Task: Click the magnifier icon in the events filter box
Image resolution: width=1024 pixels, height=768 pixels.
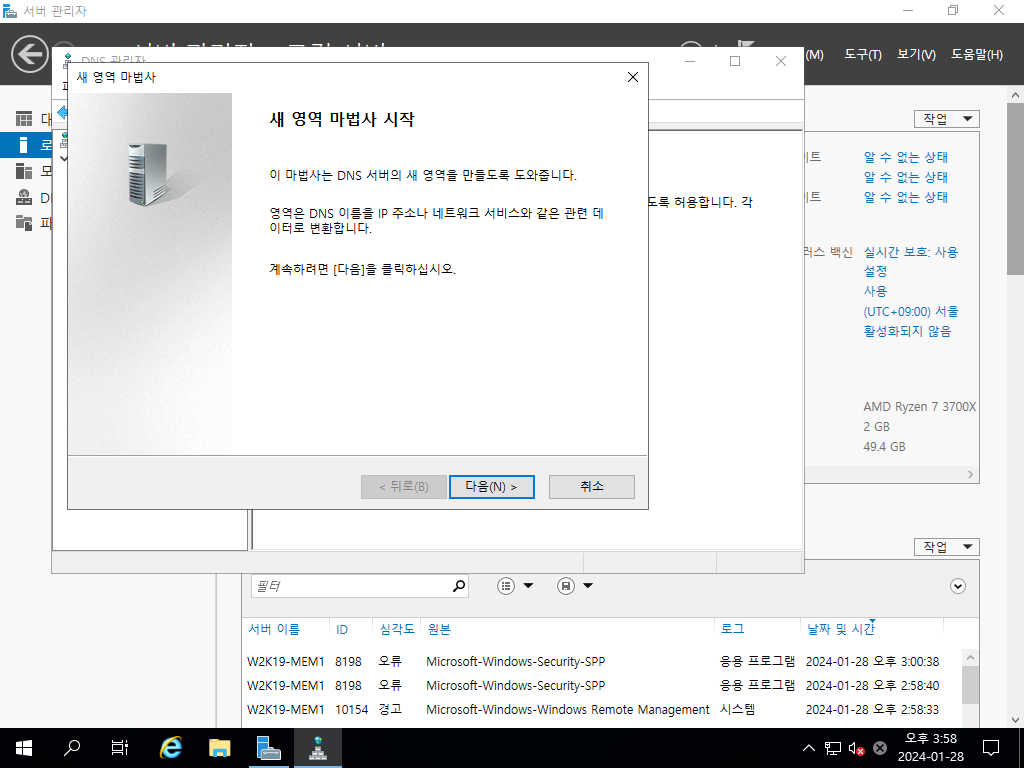Action: 459,586
